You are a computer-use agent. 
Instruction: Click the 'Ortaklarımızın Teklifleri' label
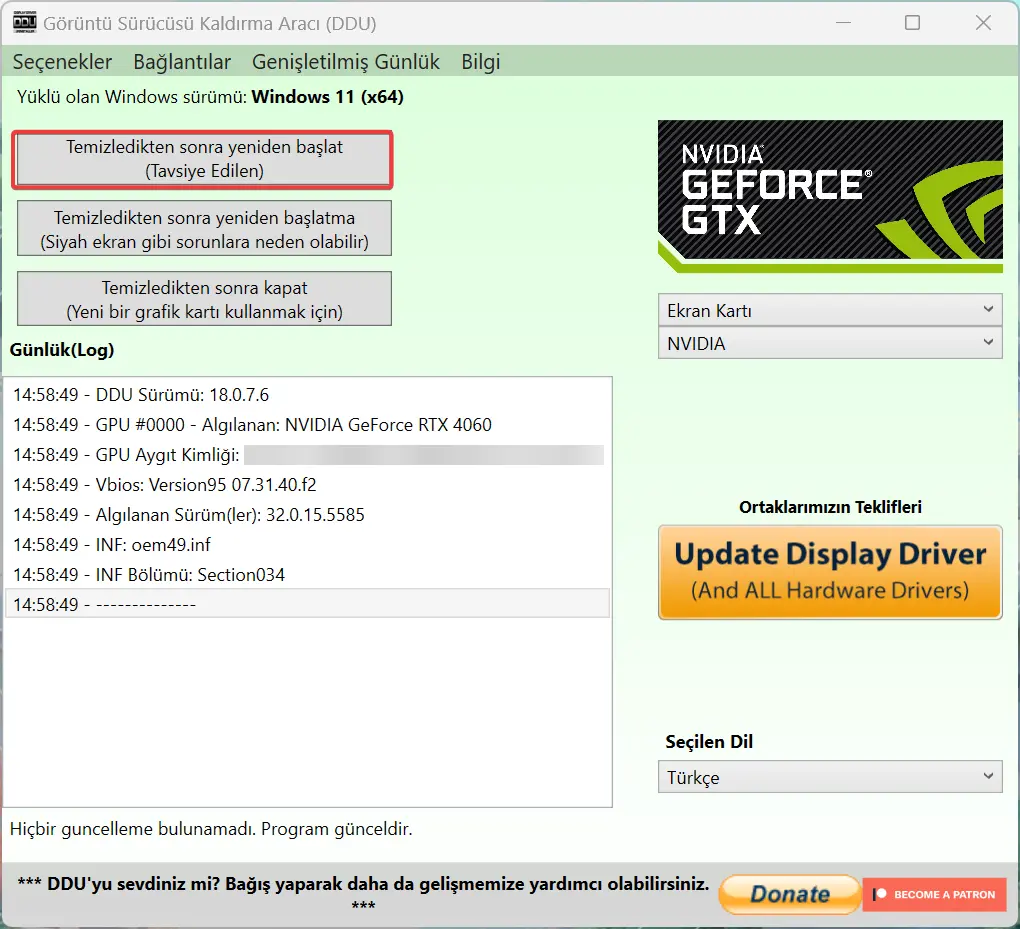[x=830, y=507]
